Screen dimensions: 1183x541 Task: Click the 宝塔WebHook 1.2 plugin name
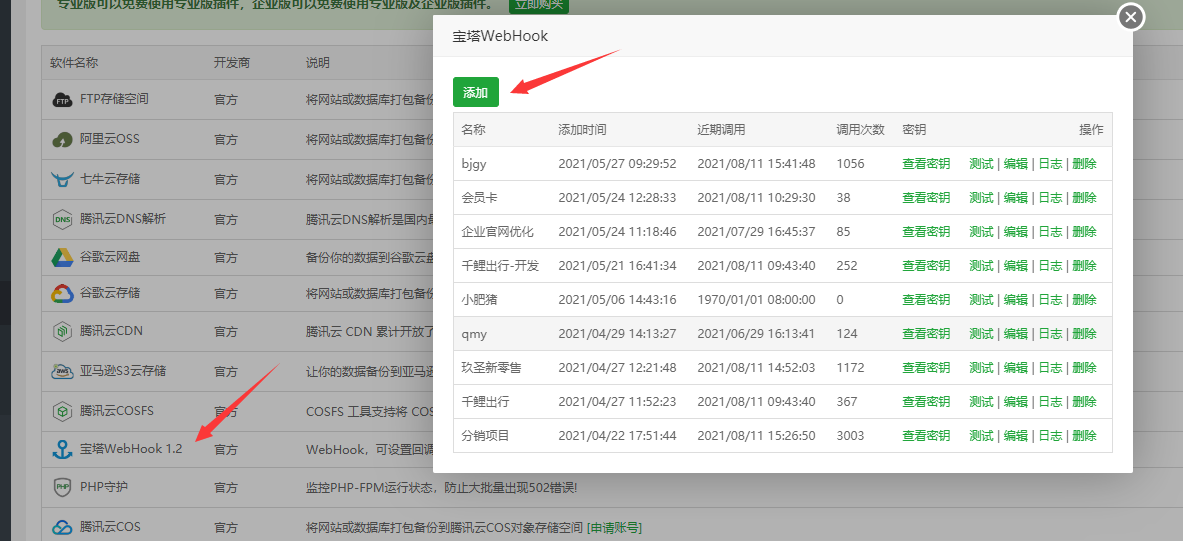[x=131, y=449]
